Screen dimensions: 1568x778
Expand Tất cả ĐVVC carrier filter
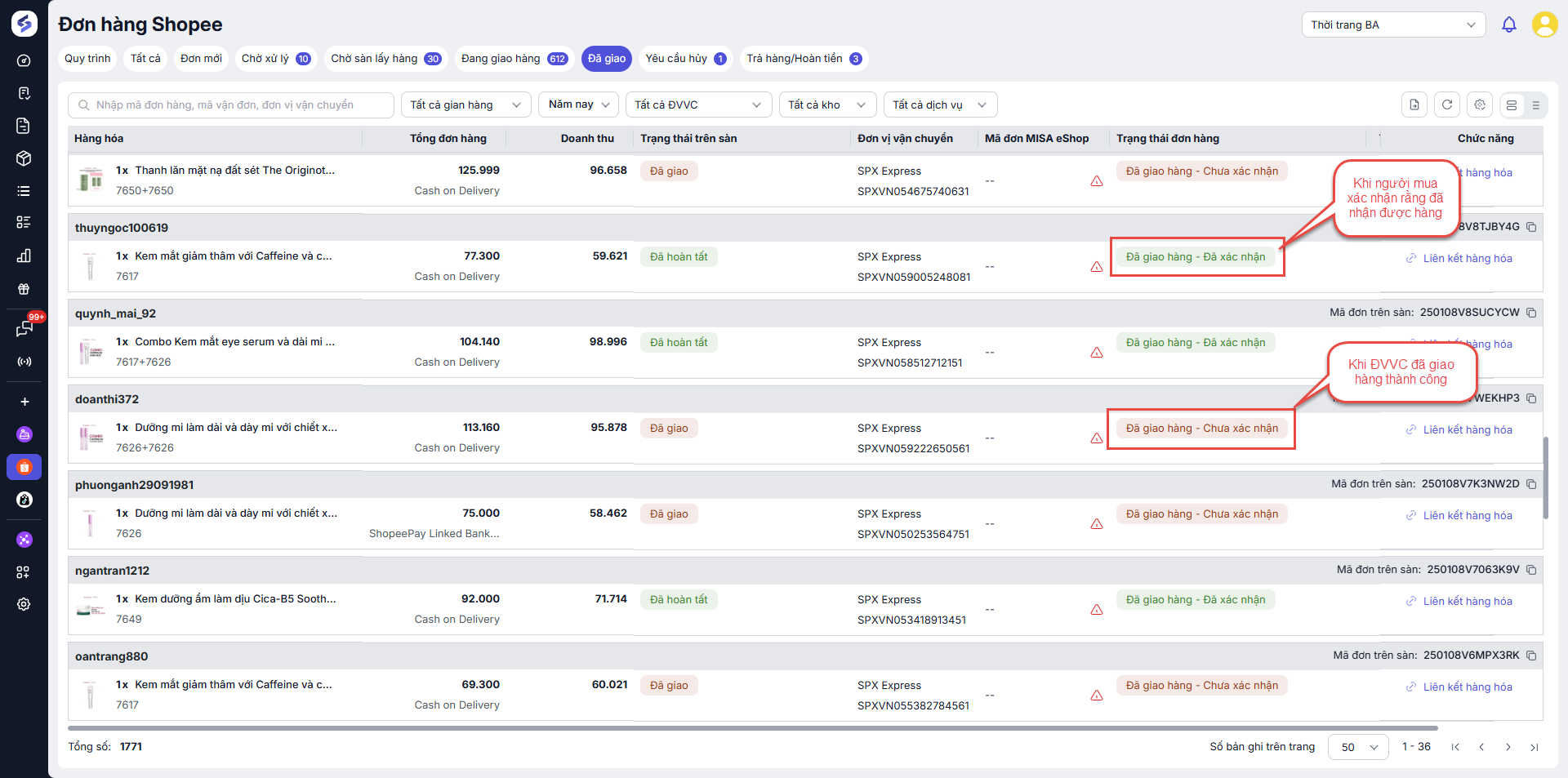tap(697, 104)
